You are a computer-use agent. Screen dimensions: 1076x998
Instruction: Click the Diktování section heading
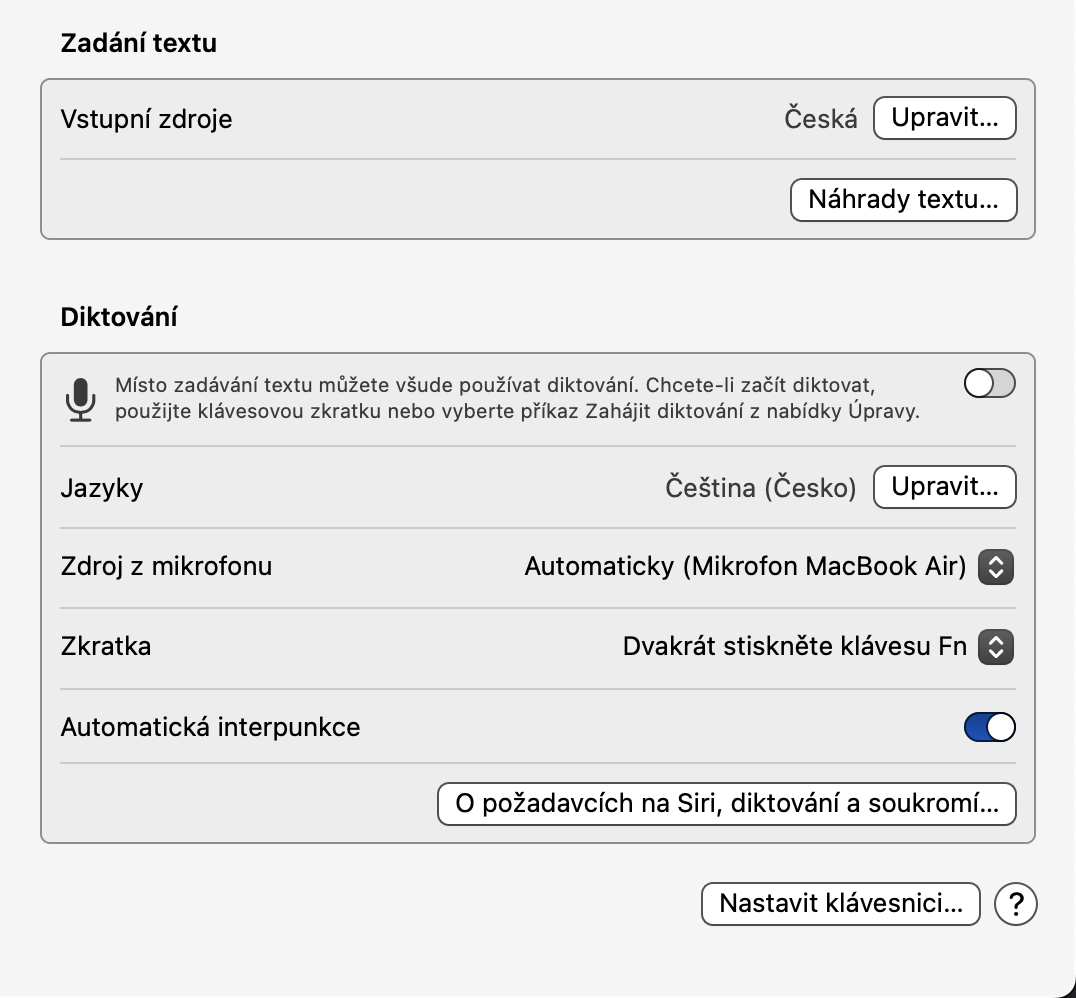tap(119, 317)
